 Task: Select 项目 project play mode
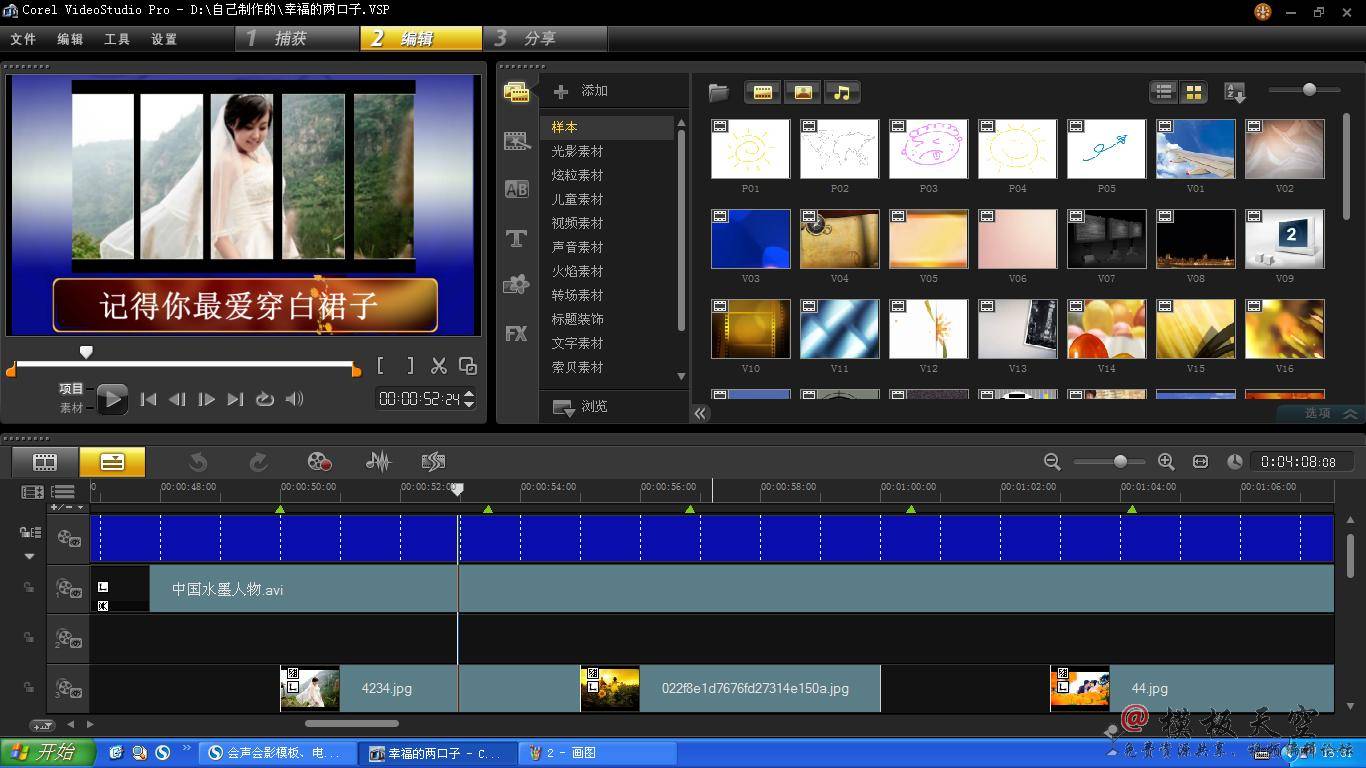[x=71, y=389]
